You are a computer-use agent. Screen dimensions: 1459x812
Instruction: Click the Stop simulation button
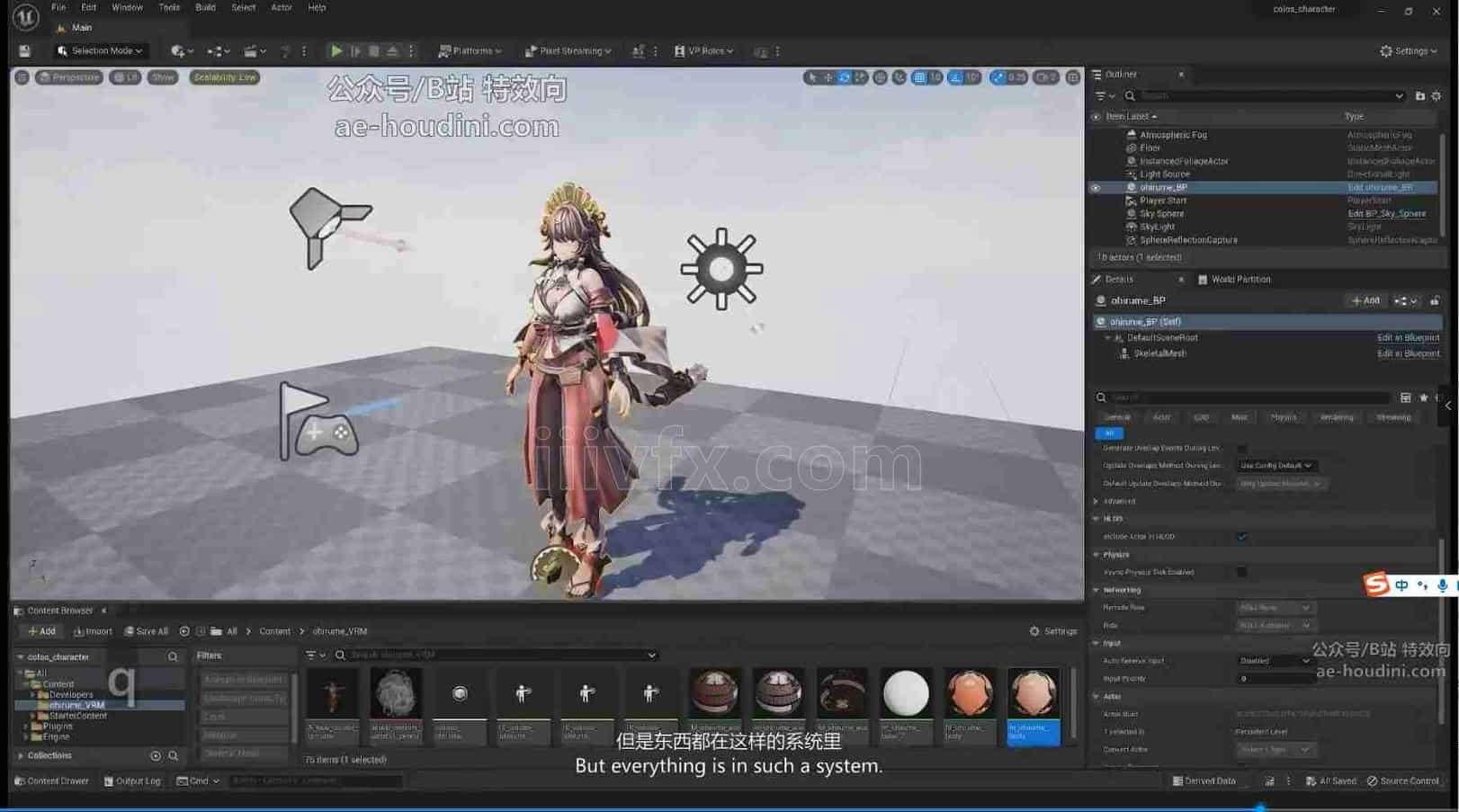tap(374, 51)
